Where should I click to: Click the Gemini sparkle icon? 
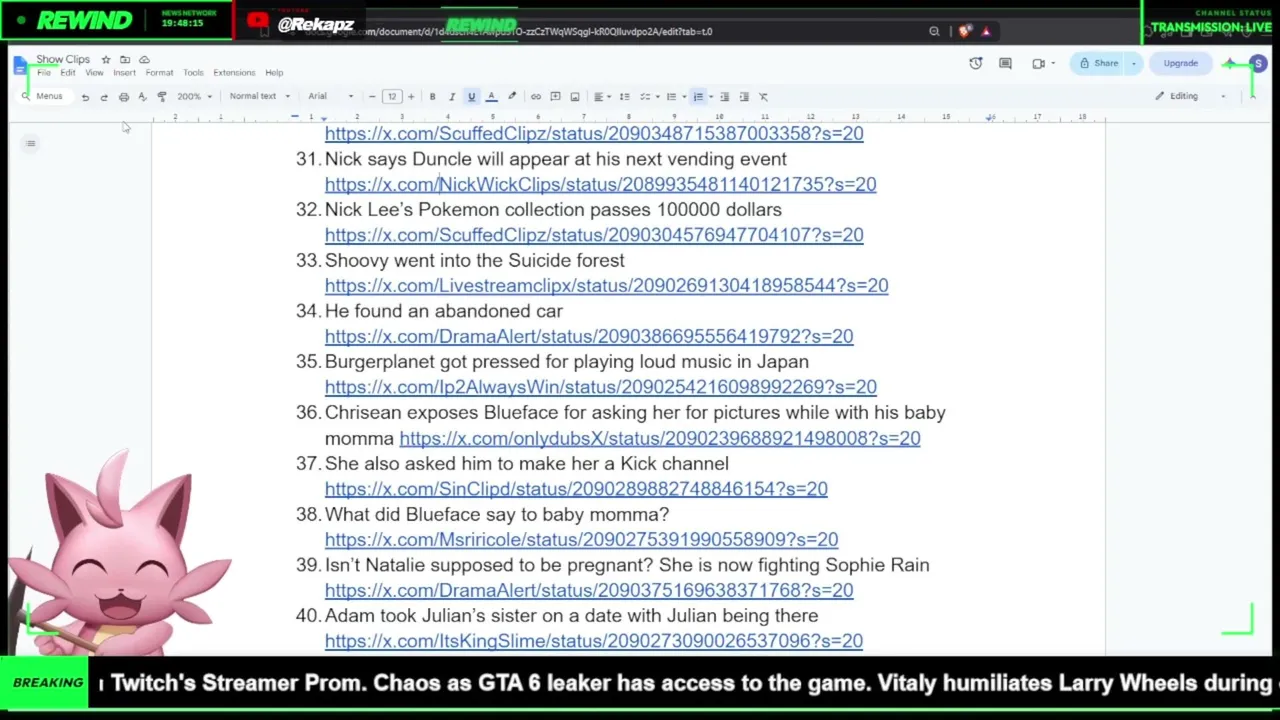pos(1230,64)
